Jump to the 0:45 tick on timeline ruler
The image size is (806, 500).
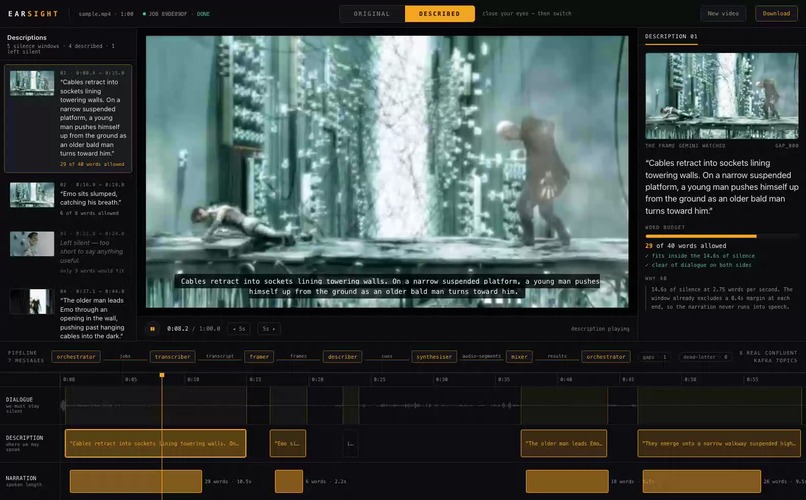[628, 379]
